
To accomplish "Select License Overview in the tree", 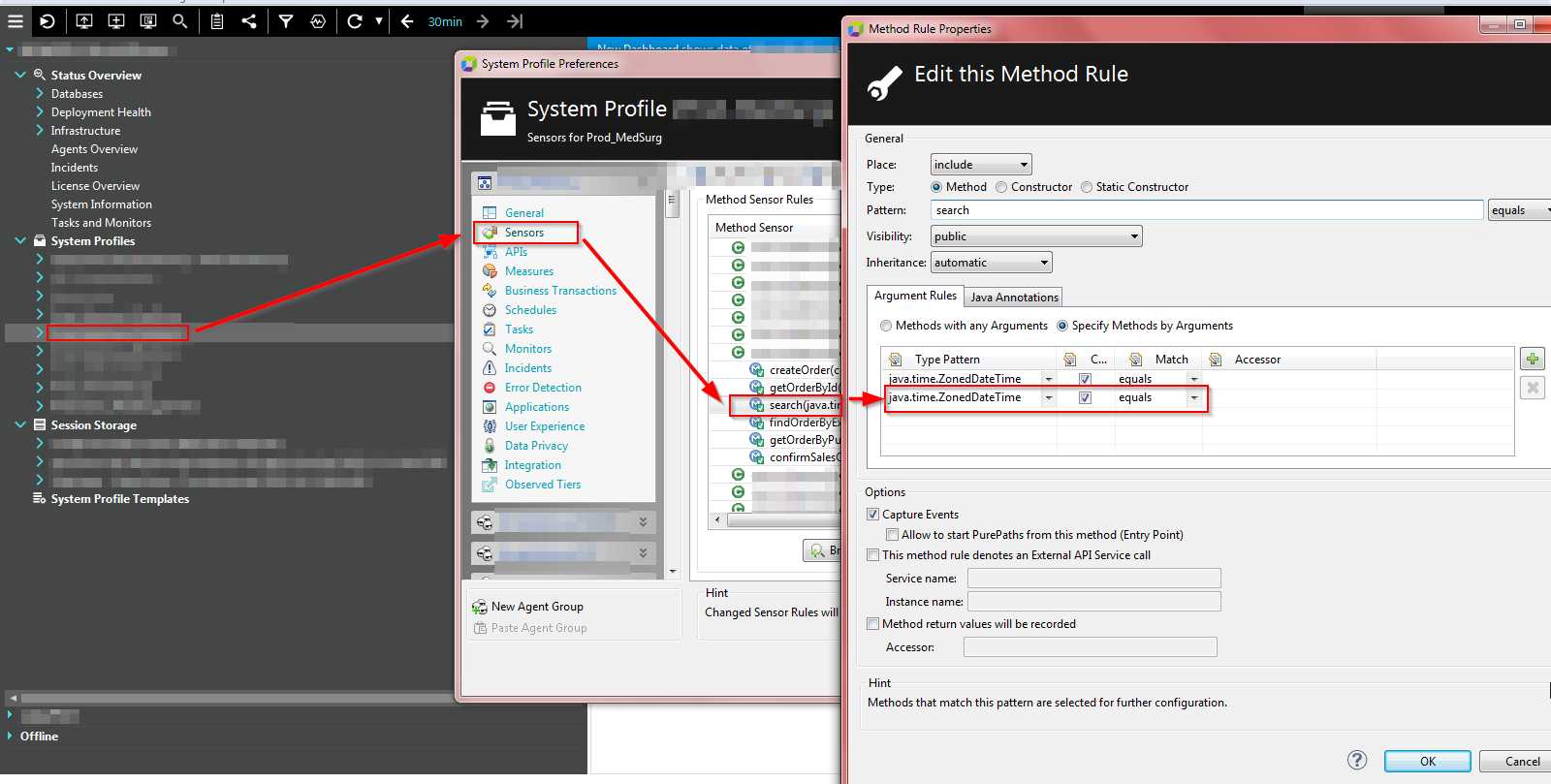I will (95, 186).
